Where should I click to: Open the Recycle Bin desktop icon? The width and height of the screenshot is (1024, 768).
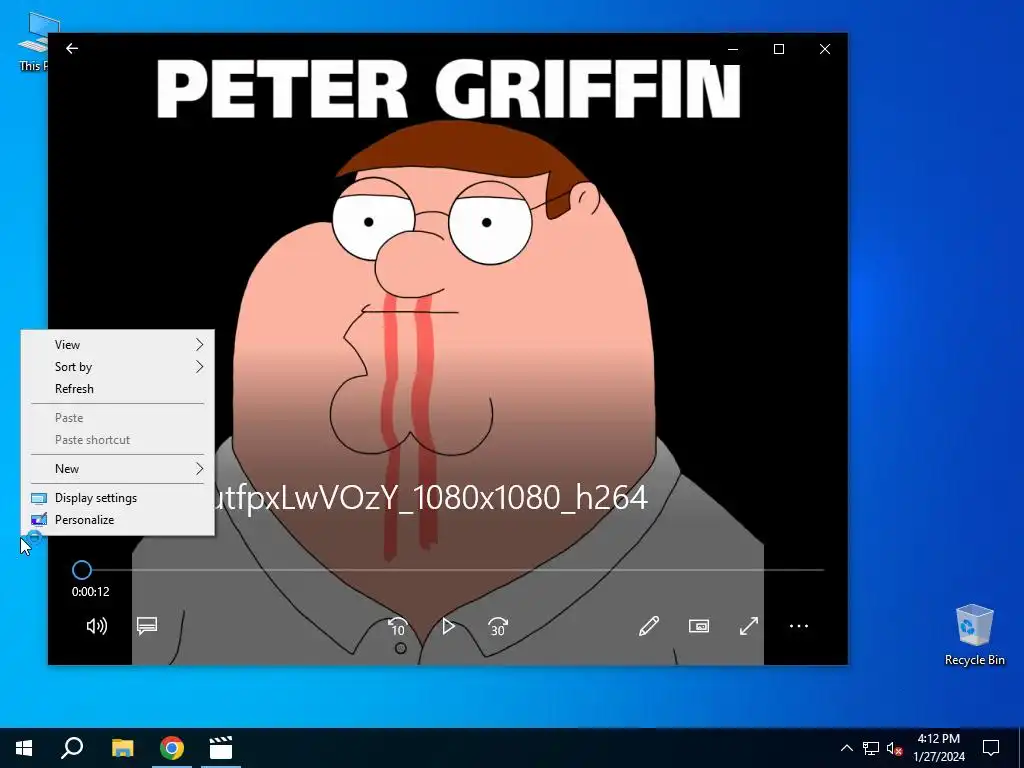coord(974,635)
